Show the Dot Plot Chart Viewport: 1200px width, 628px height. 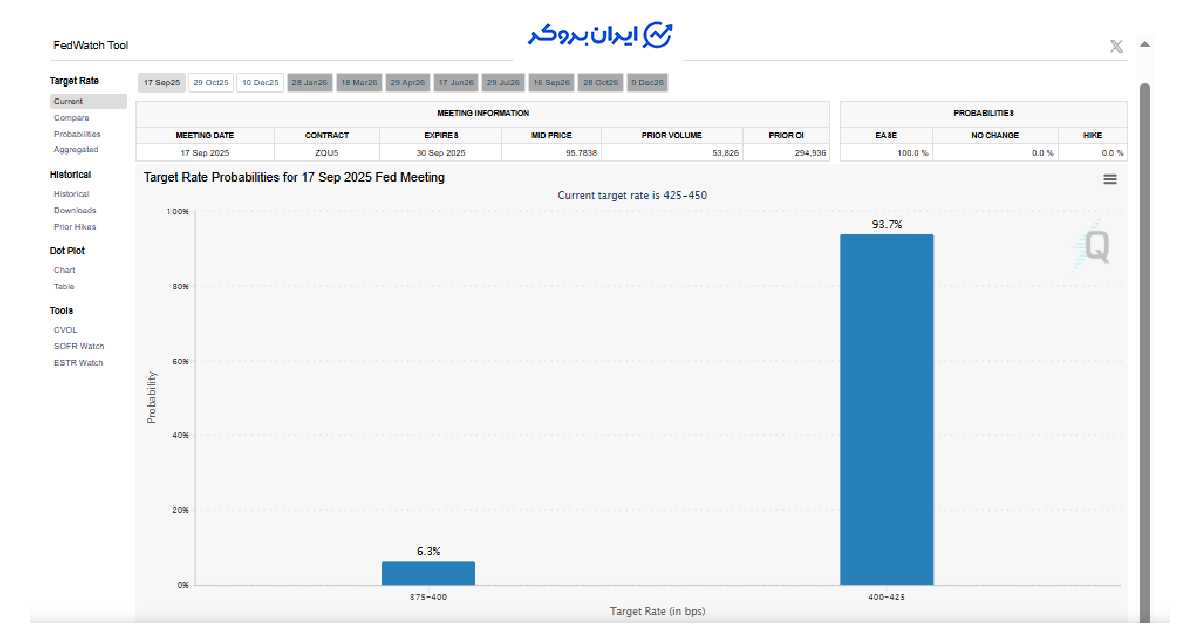click(x=64, y=270)
